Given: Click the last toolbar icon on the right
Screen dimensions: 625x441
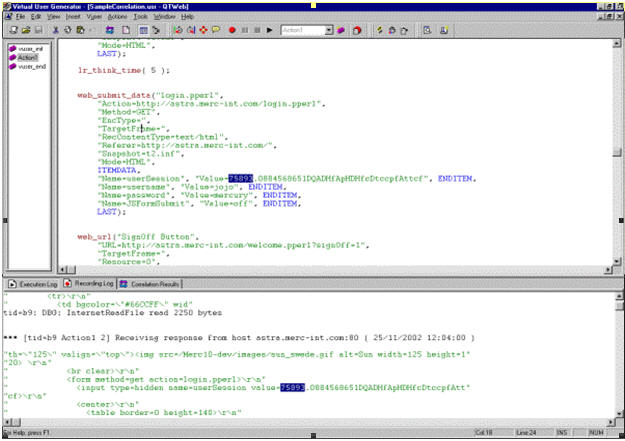Looking at the screenshot, I should (444, 30).
